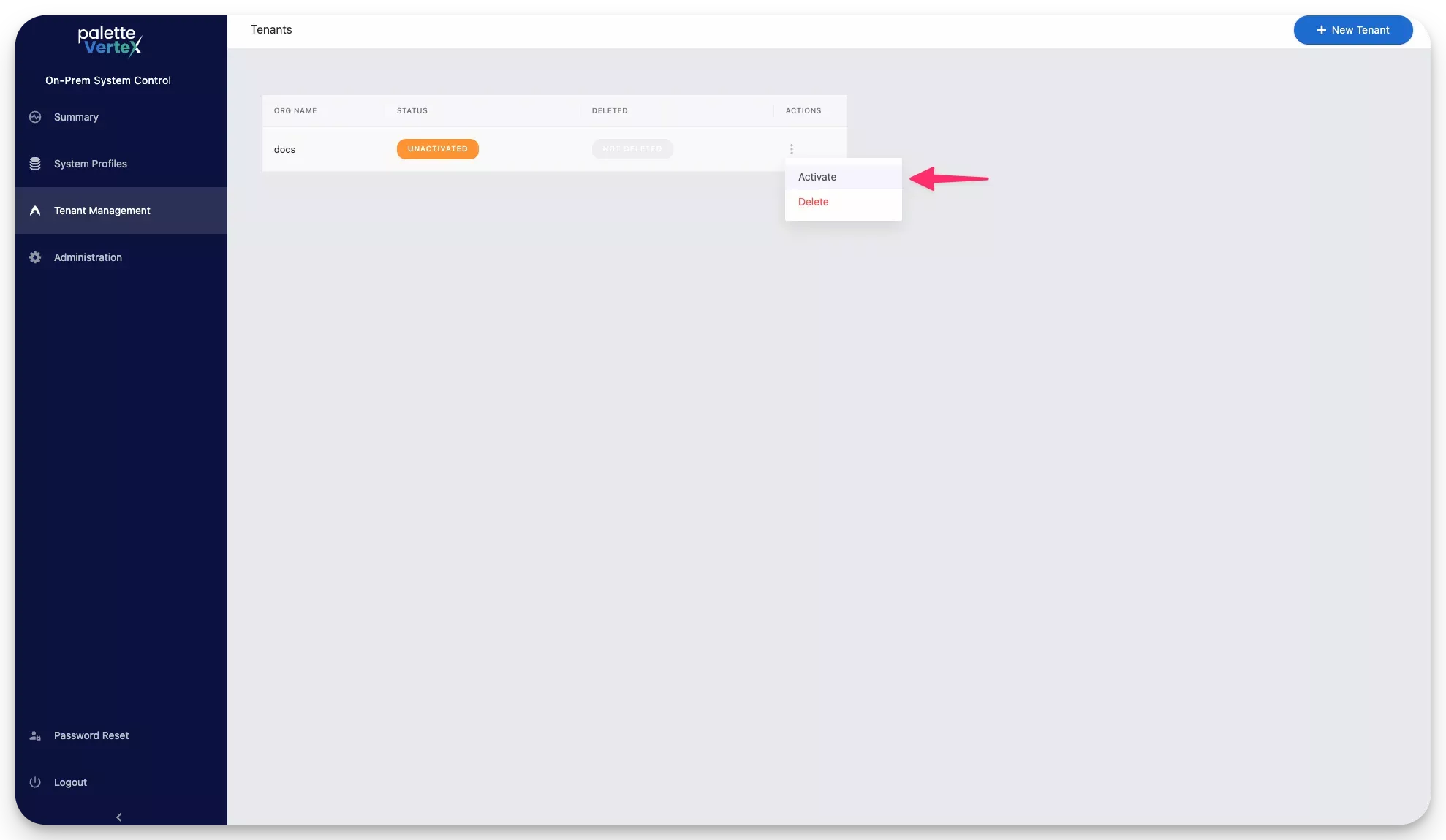The width and height of the screenshot is (1446, 840).
Task: Click the Logout icon in sidebar
Action: pyautogui.click(x=34, y=782)
